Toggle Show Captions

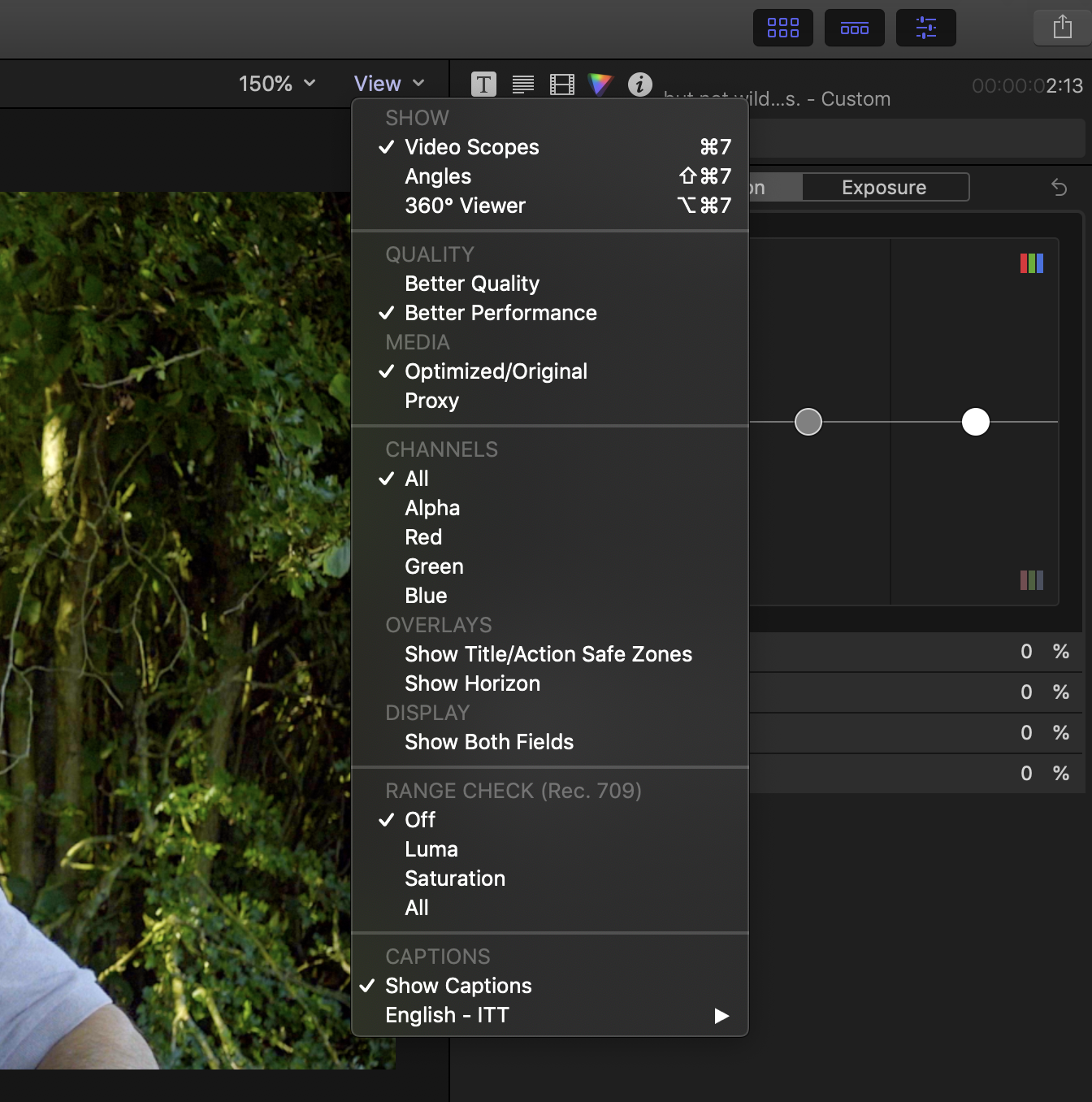(x=550, y=986)
